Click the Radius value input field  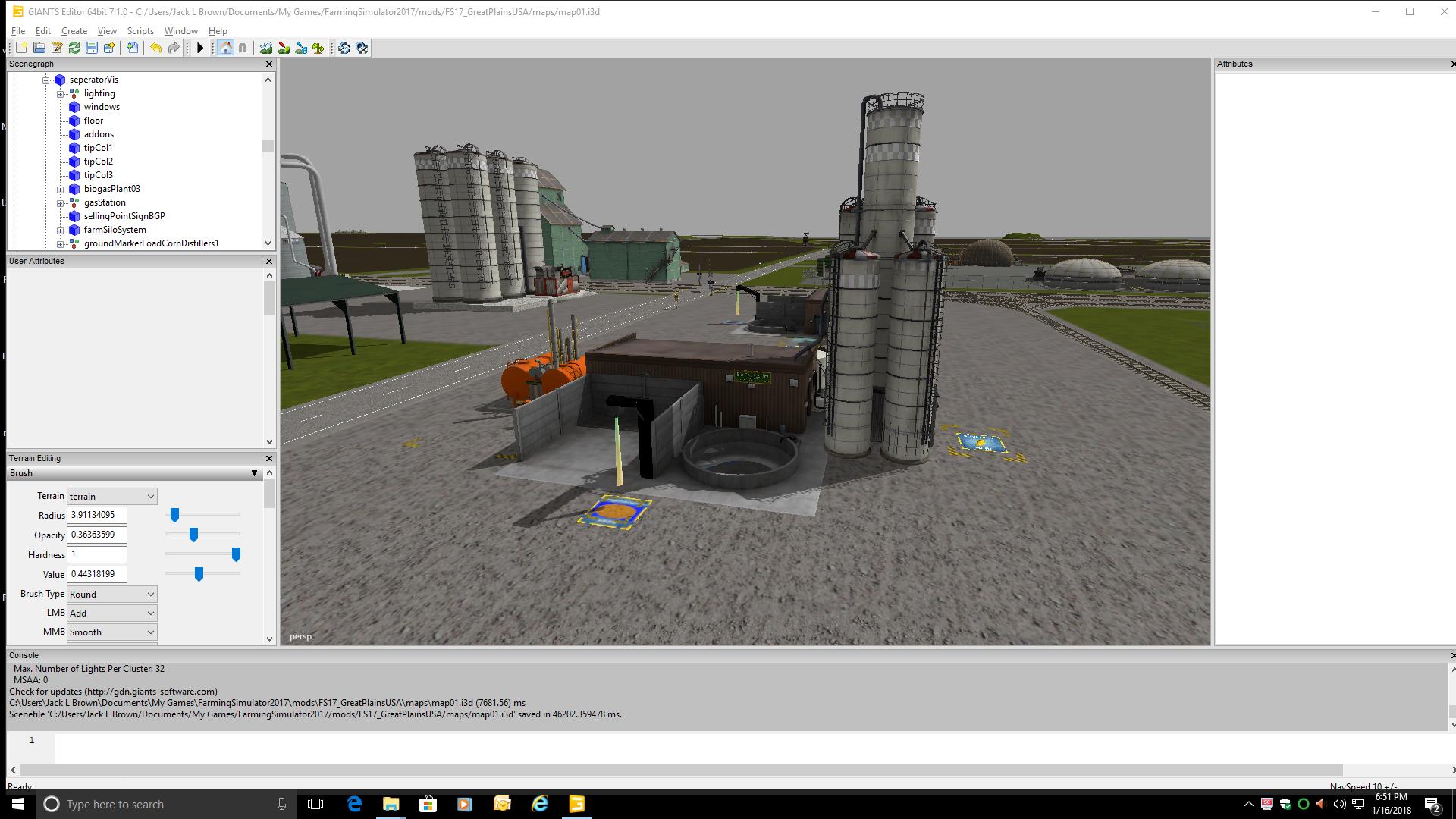click(x=96, y=515)
